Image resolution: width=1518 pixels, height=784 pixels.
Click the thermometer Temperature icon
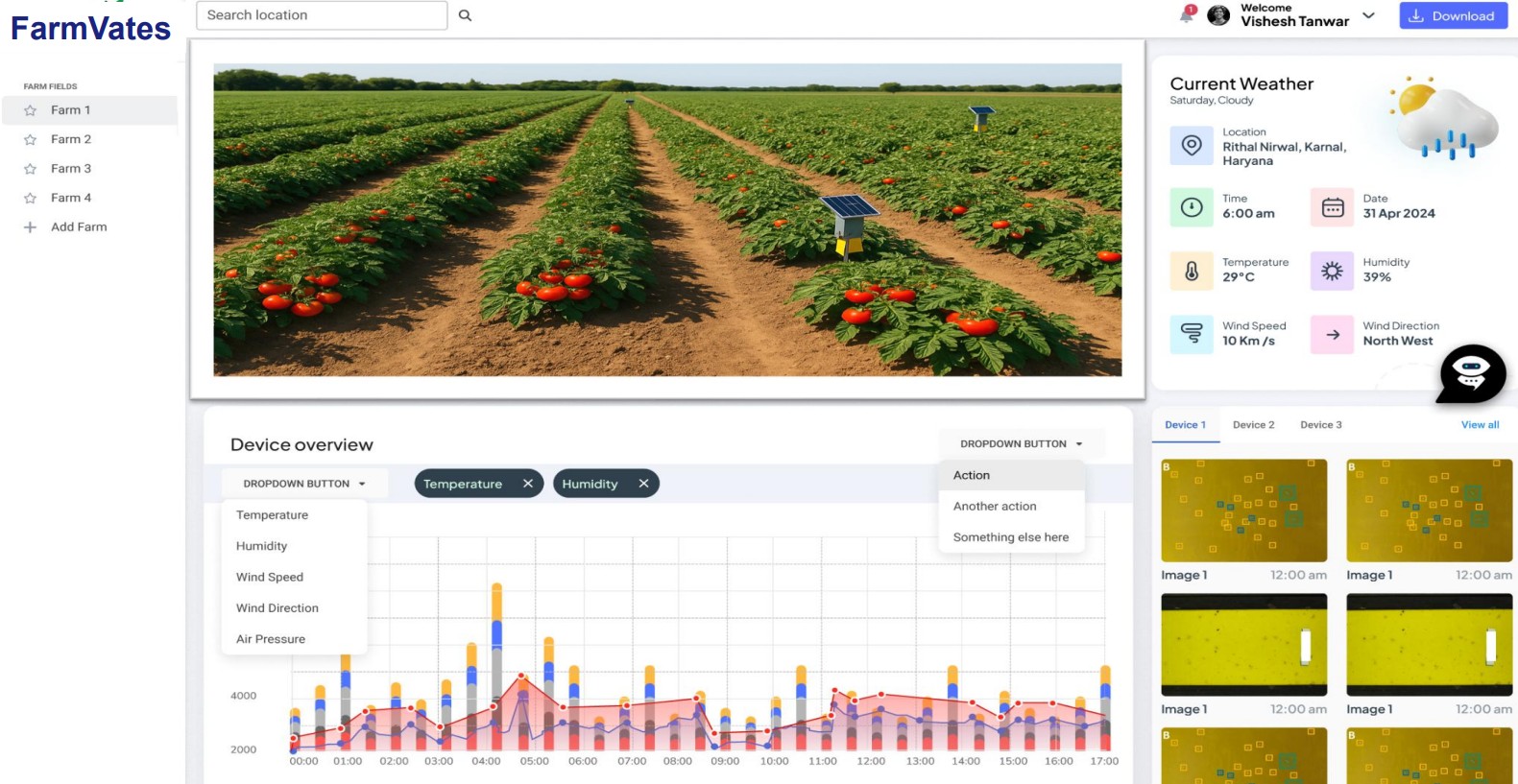click(x=1192, y=271)
